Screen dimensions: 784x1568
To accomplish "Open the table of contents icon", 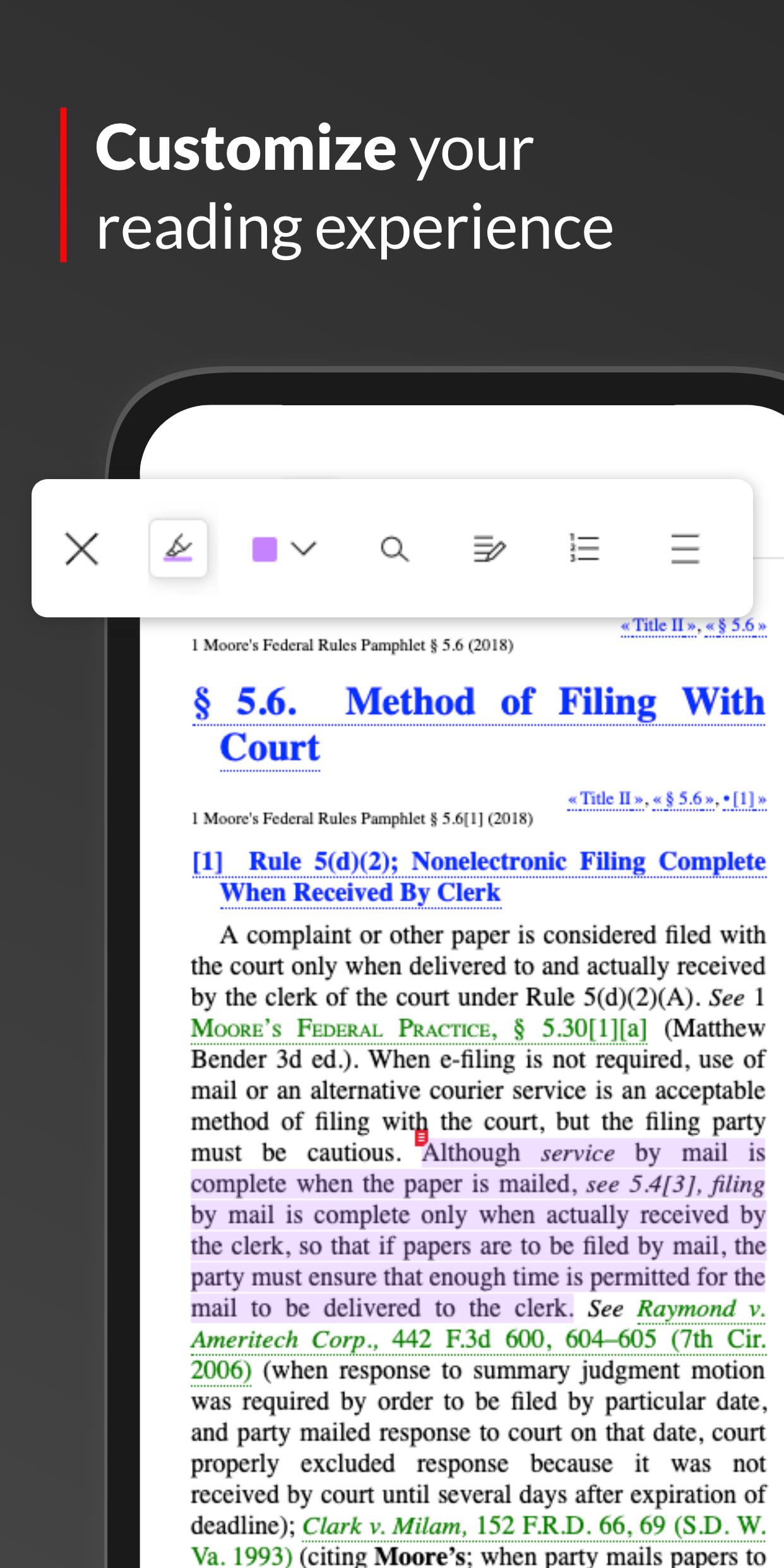I will point(584,548).
